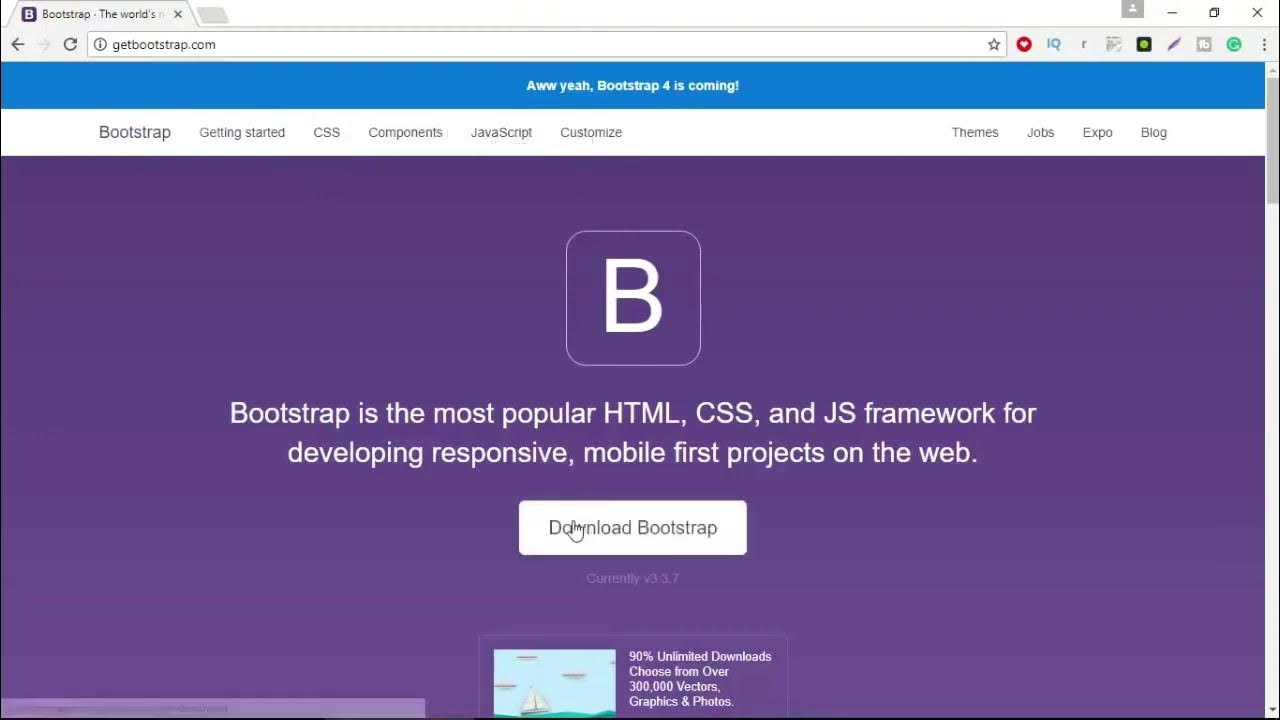Click the Download Bootstrap button
The width and height of the screenshot is (1280, 720).
click(x=633, y=528)
